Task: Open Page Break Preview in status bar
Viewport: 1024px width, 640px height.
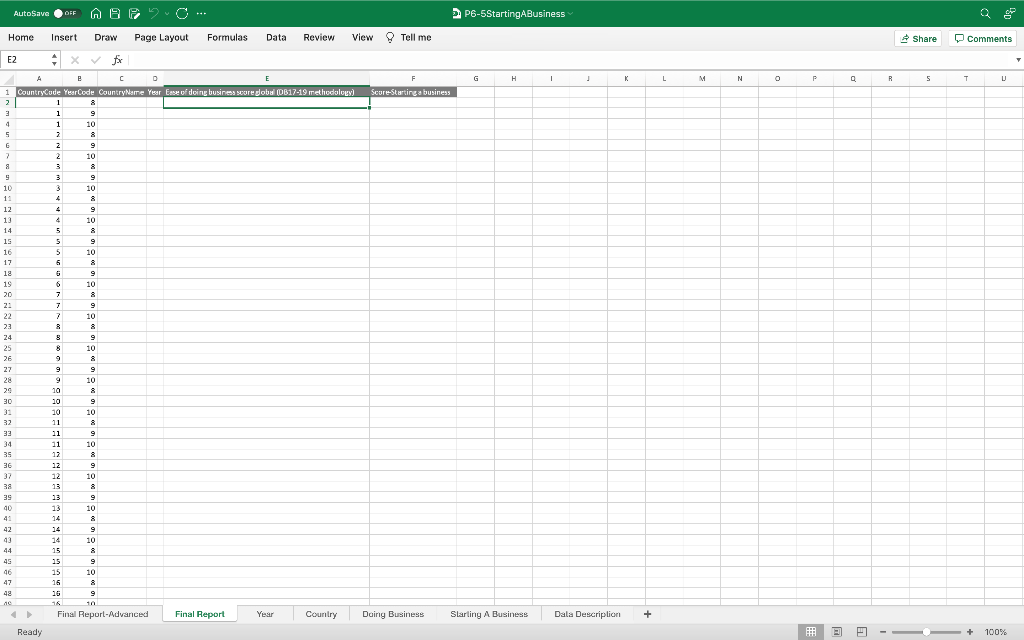Action: [x=862, y=631]
